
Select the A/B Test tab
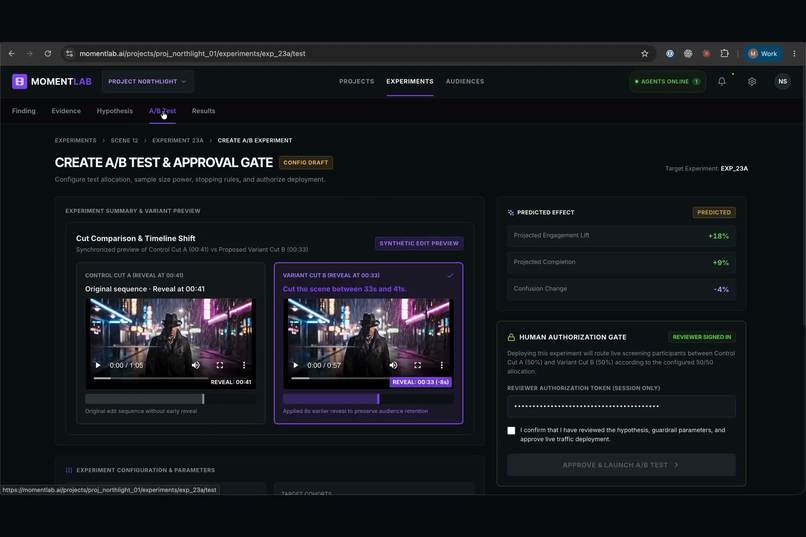click(x=162, y=111)
